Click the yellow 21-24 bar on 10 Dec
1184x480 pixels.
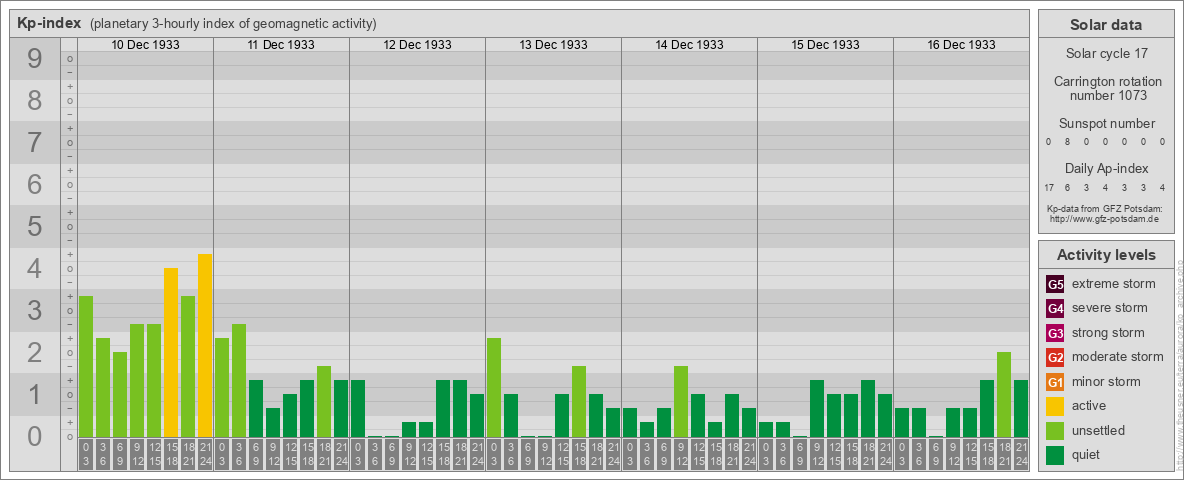(x=205, y=346)
